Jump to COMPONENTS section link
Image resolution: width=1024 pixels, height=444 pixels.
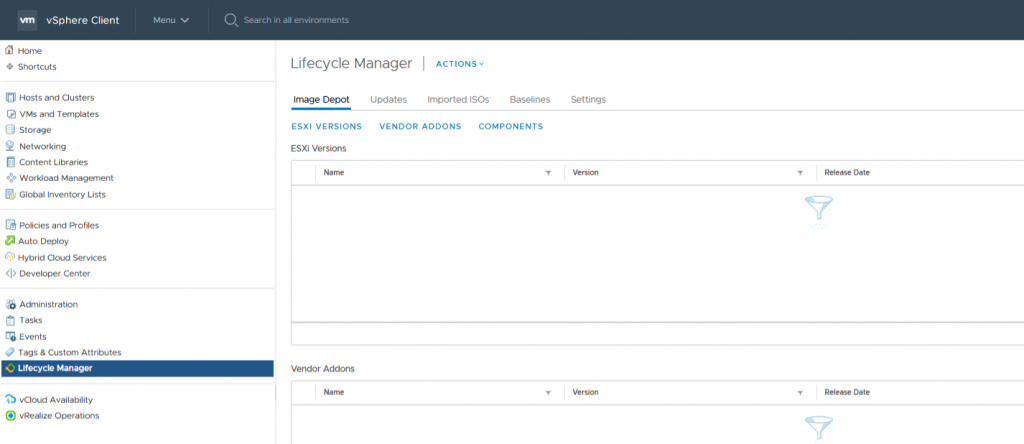[511, 127]
